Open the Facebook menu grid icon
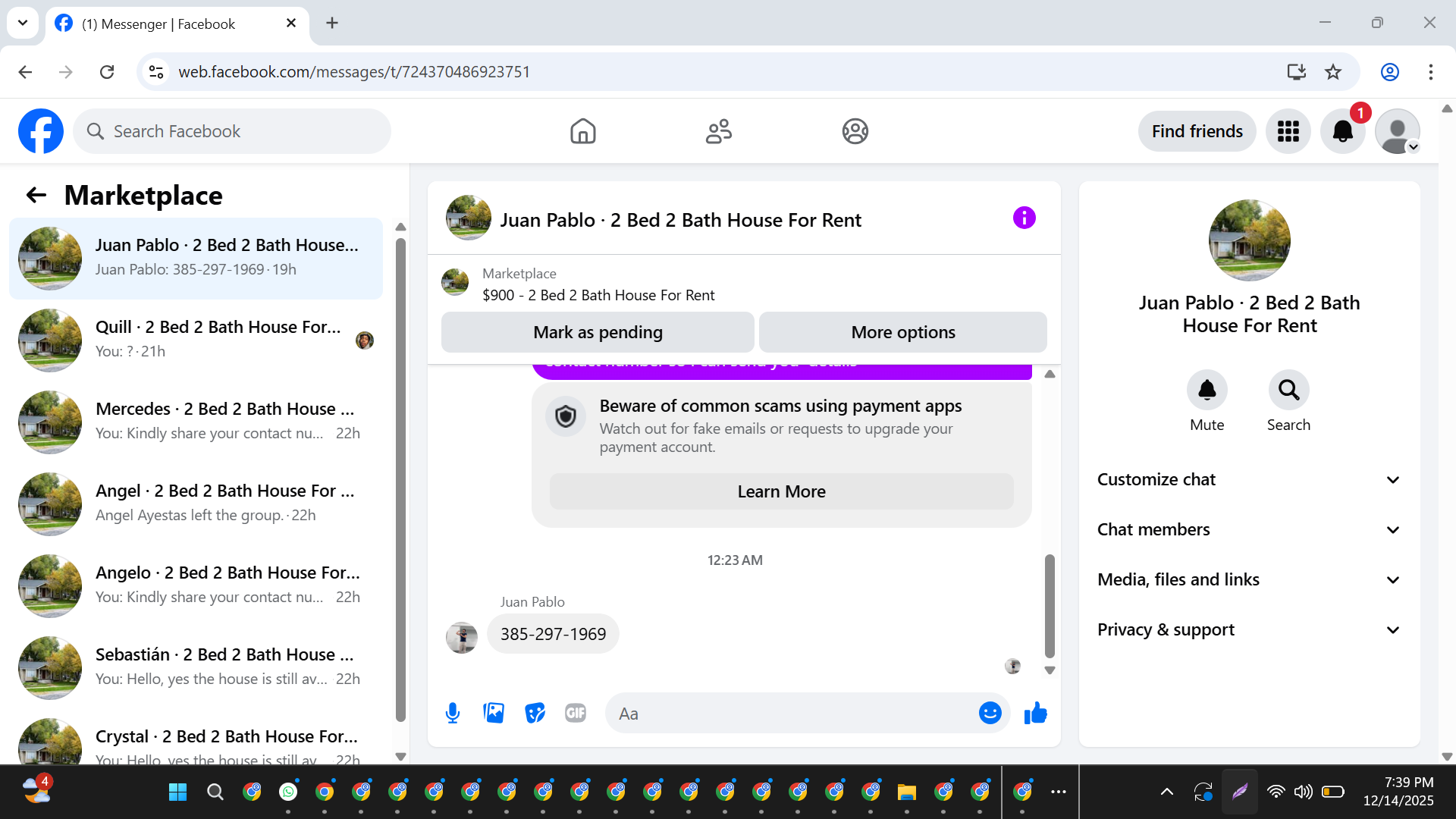Screen dimensions: 1456x819 pos(1288,131)
